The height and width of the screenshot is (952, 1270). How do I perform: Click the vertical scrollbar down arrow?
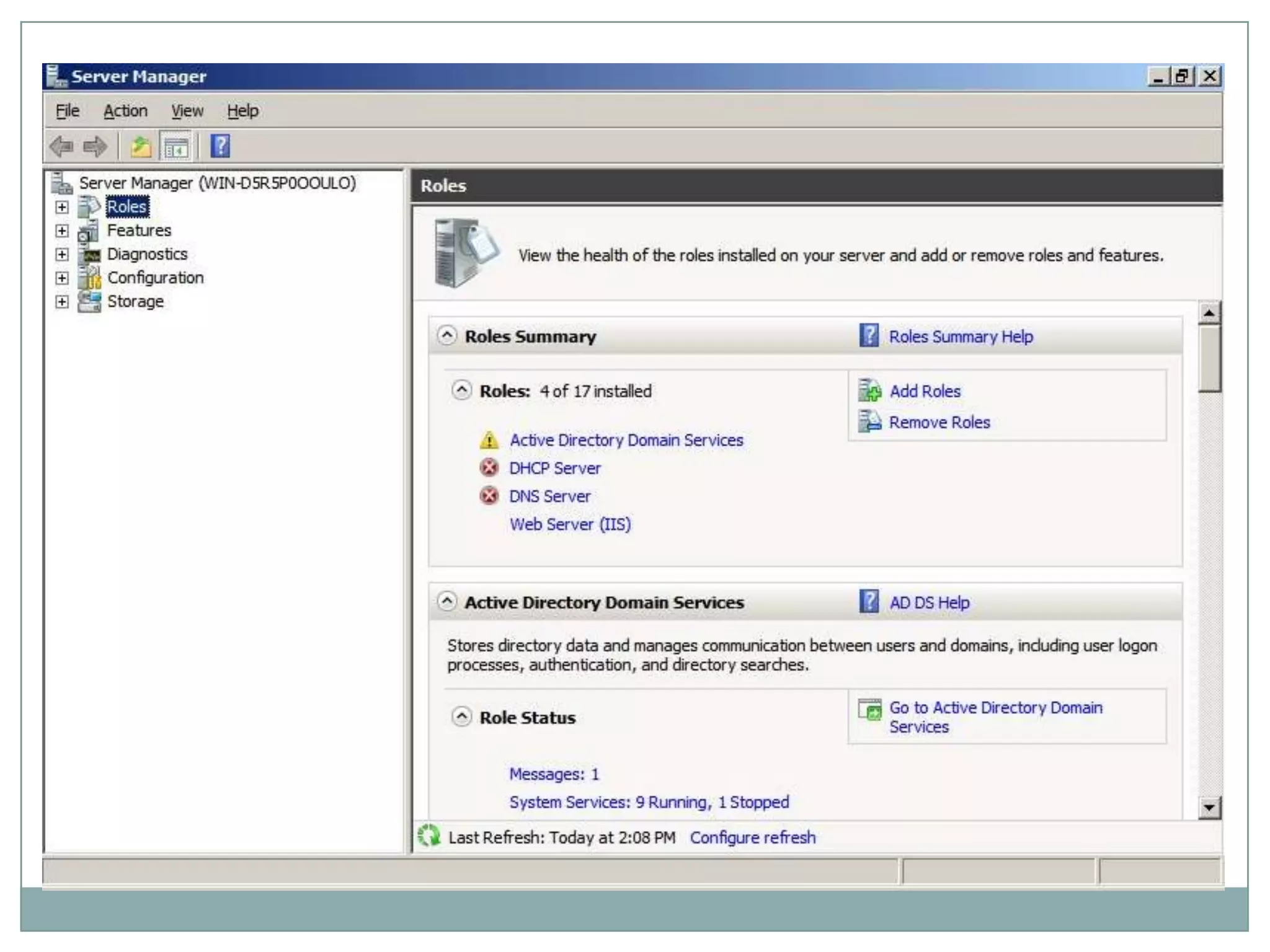pyautogui.click(x=1209, y=808)
